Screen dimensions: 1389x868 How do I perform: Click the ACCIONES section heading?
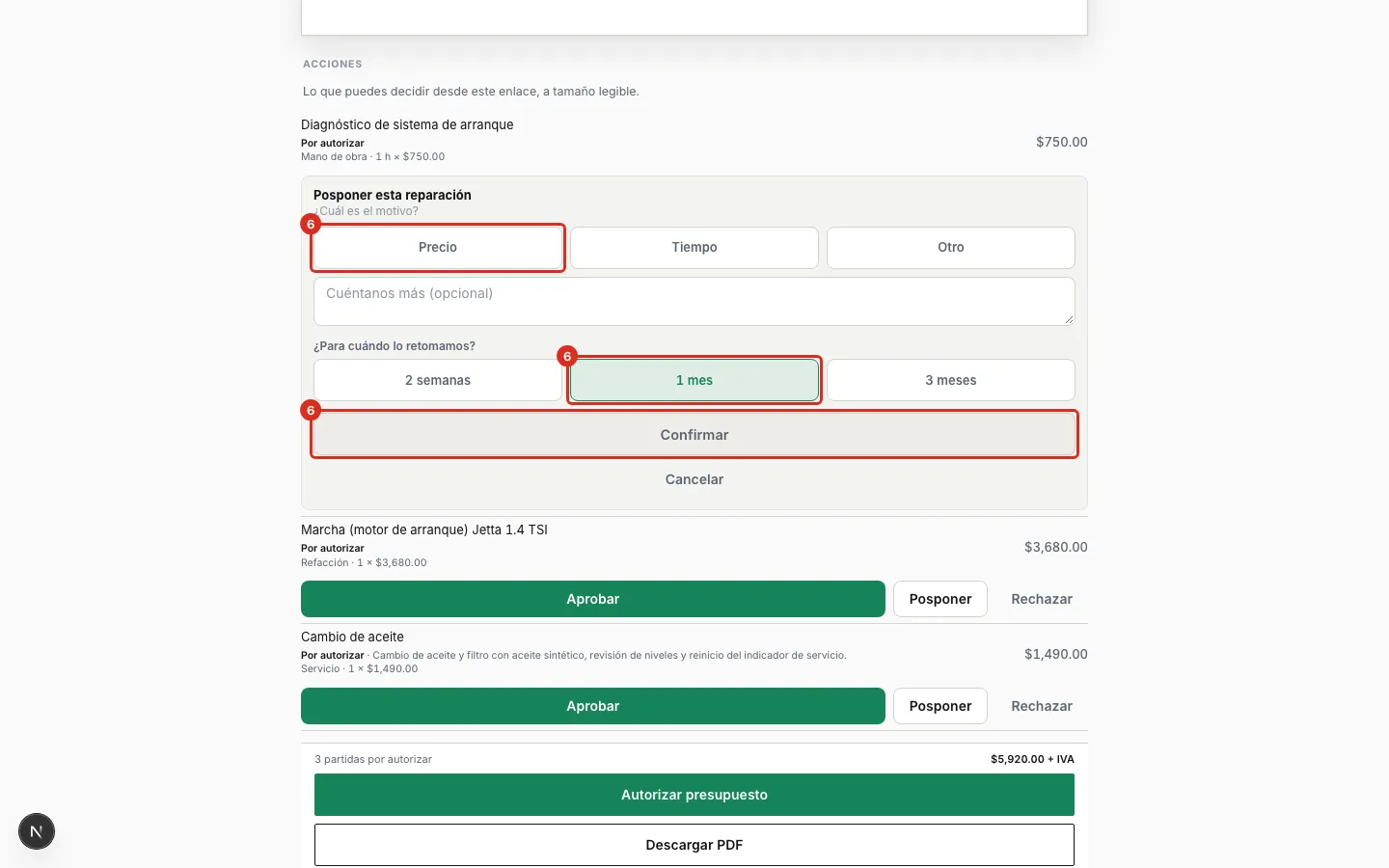[x=333, y=64]
